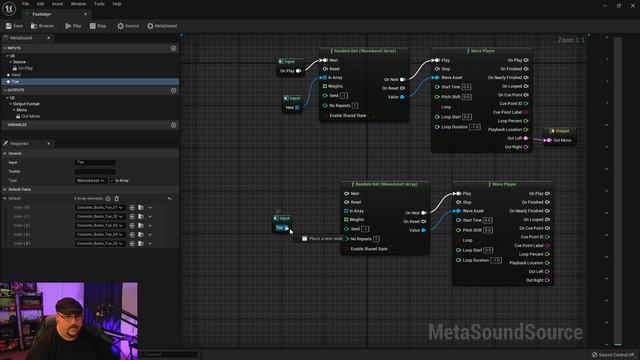The height and width of the screenshot is (360, 640).
Task: Add a new variable with plus icon
Action: pos(173,125)
